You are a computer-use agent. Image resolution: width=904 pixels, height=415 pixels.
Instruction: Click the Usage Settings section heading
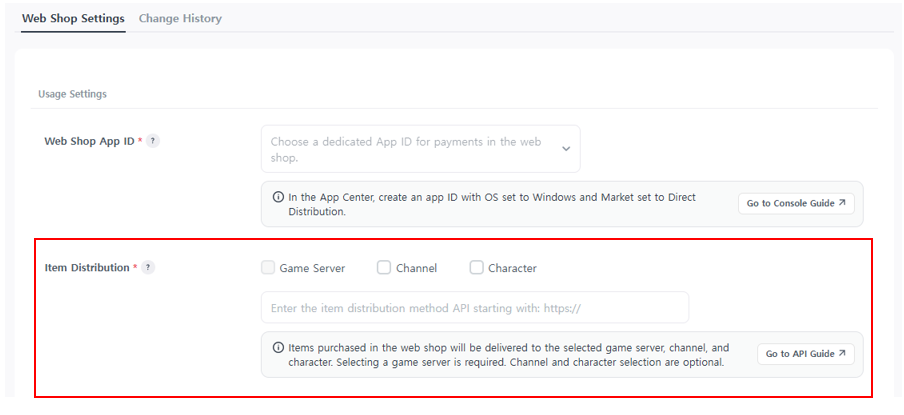point(72,94)
